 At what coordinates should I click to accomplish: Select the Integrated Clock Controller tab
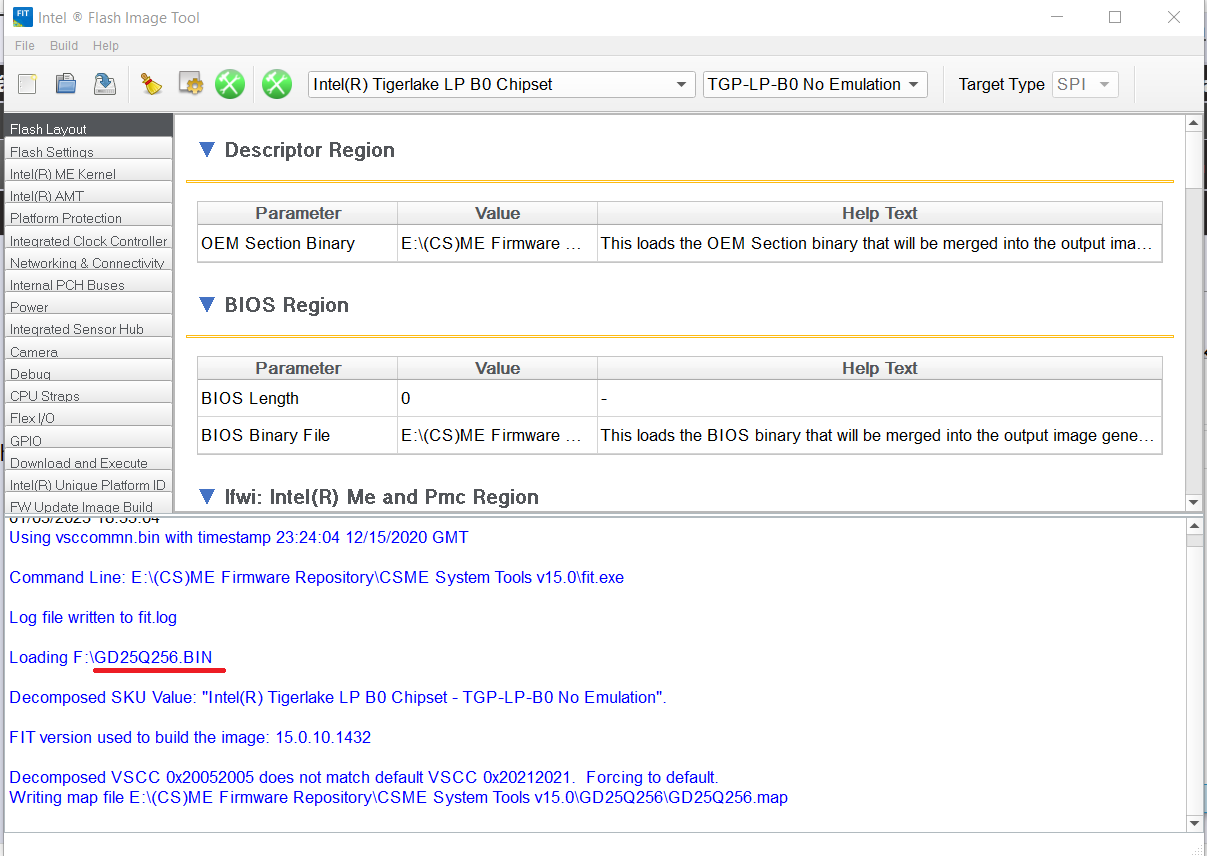click(87, 238)
